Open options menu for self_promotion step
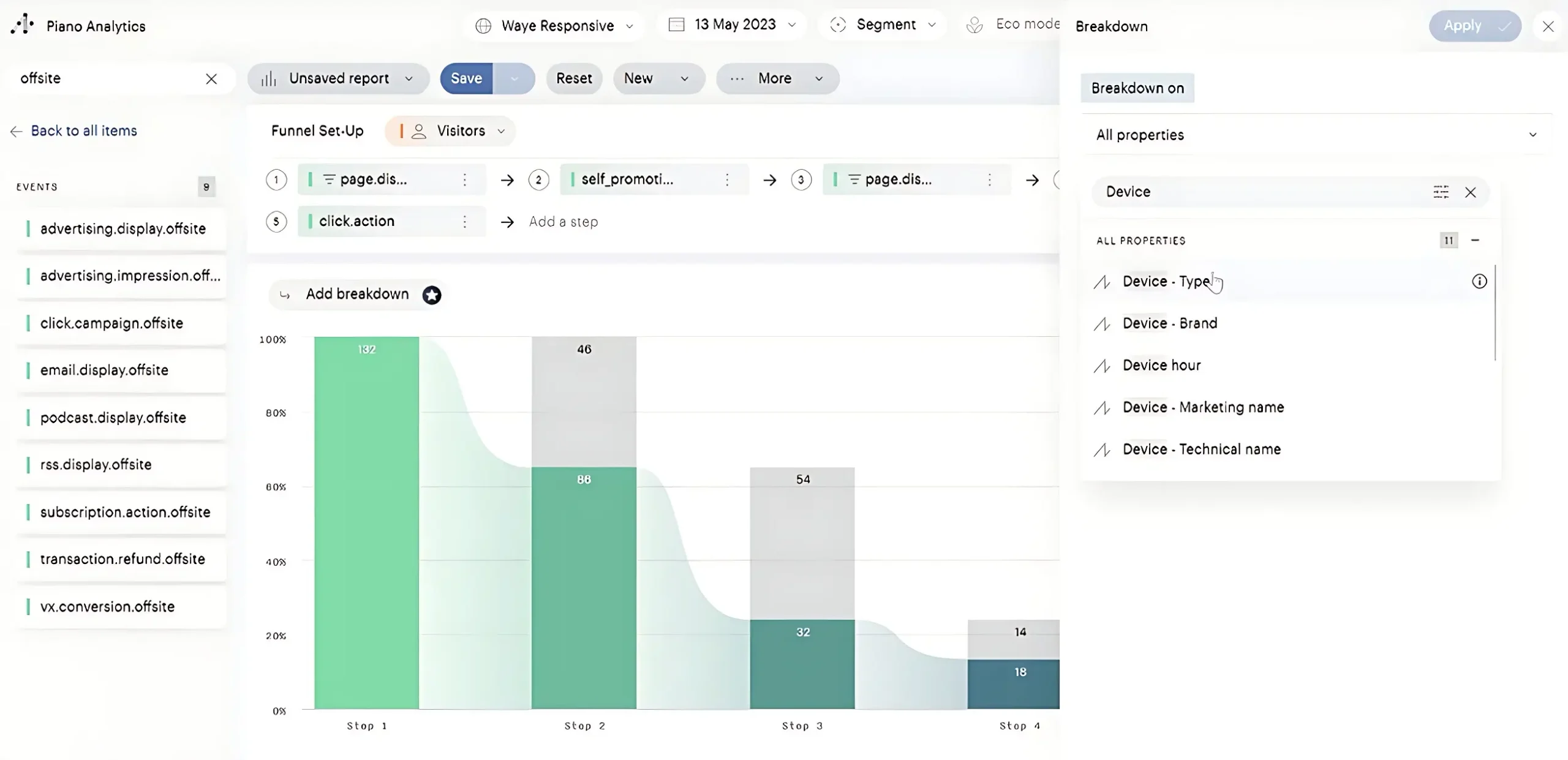 727,179
